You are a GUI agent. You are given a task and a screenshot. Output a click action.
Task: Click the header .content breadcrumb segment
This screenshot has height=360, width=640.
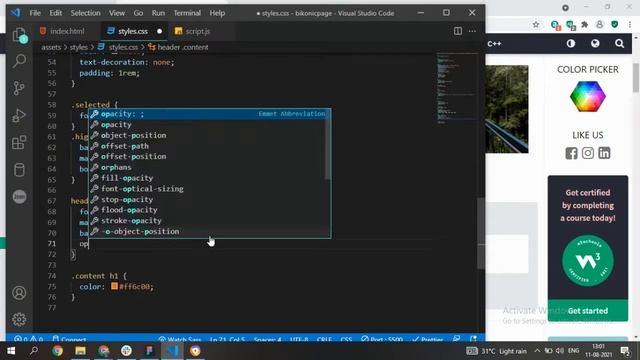click(x=182, y=47)
